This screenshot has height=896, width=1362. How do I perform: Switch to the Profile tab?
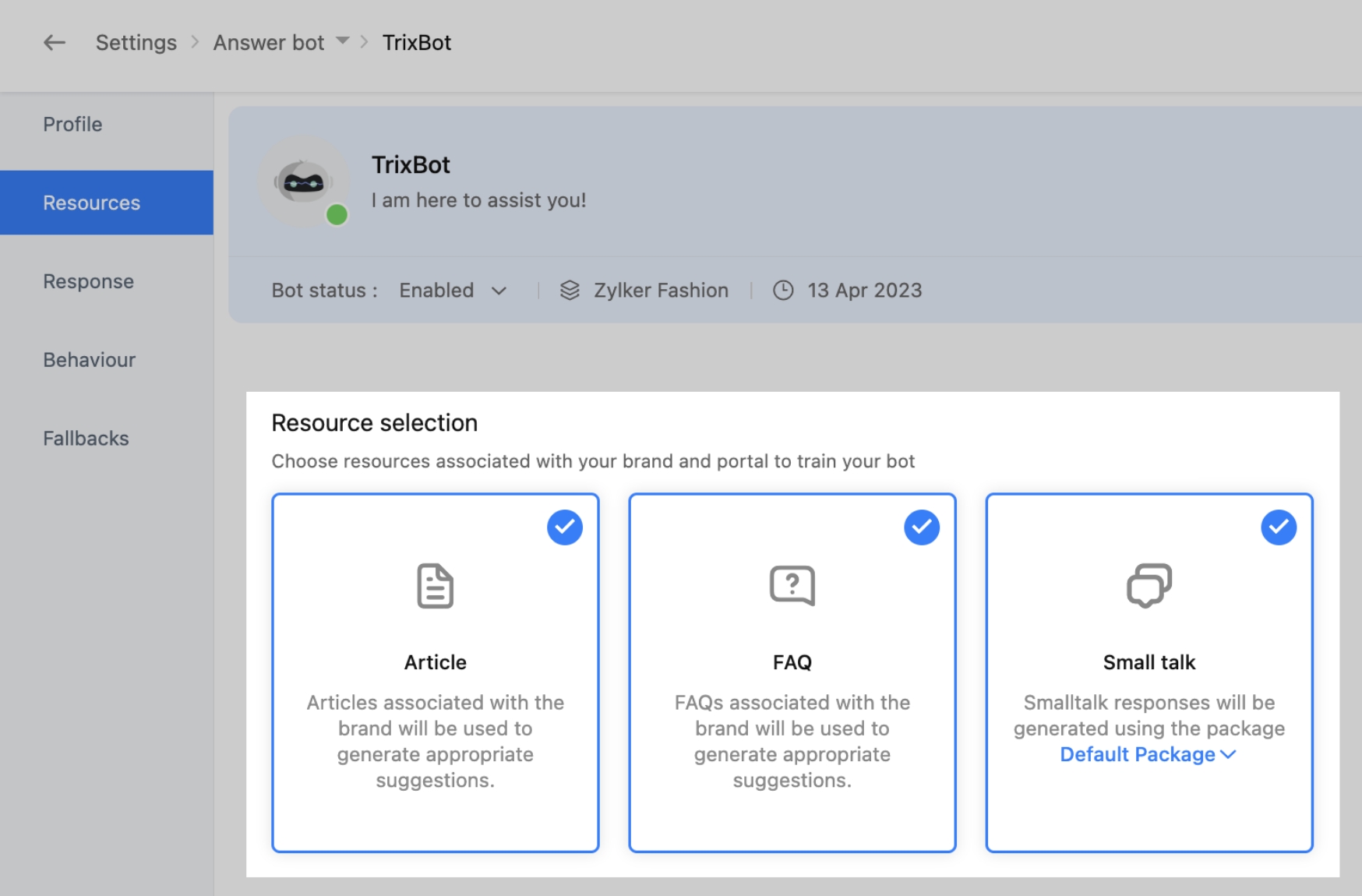(x=72, y=125)
